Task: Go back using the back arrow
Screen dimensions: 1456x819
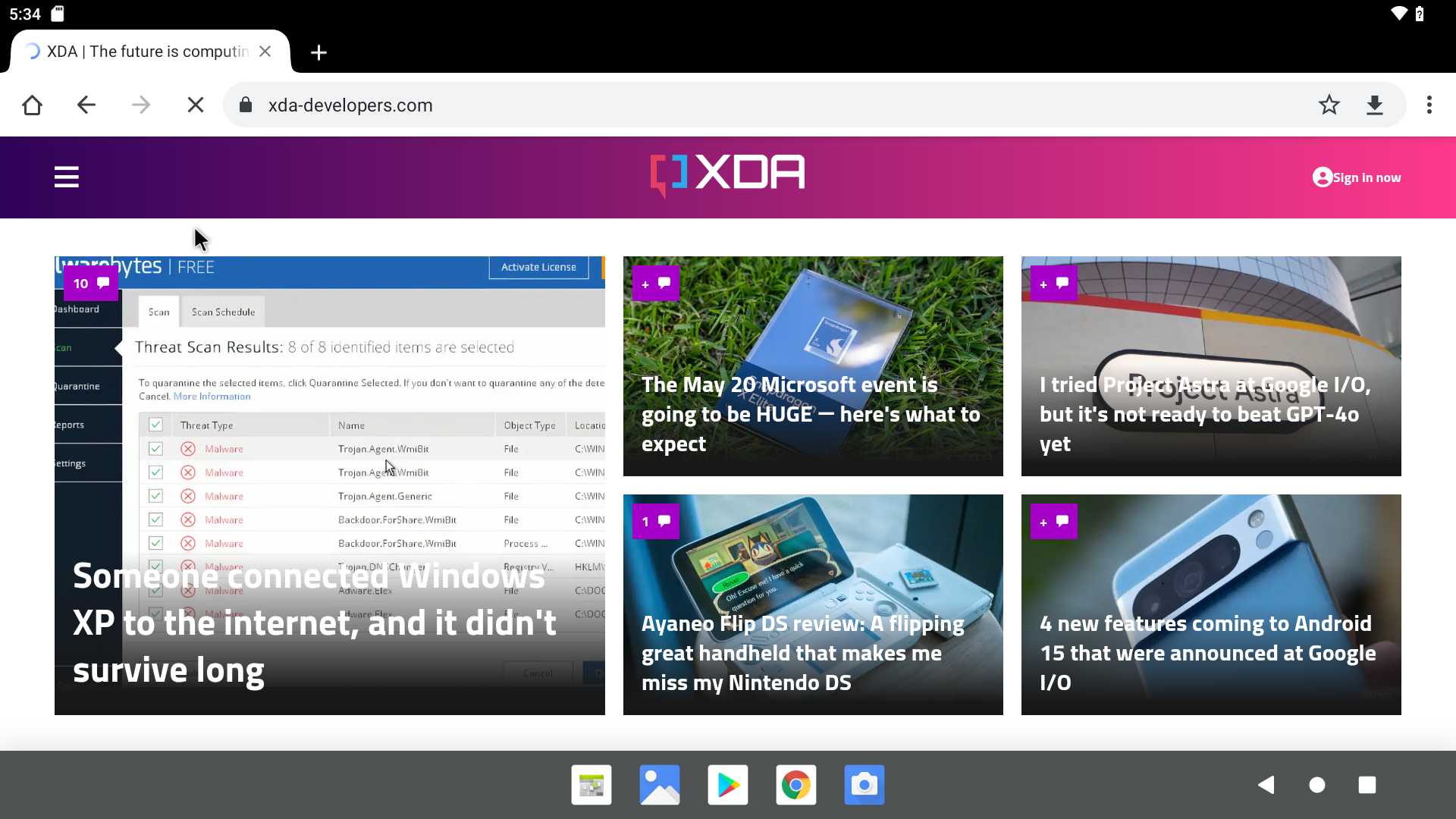Action: coord(86,105)
